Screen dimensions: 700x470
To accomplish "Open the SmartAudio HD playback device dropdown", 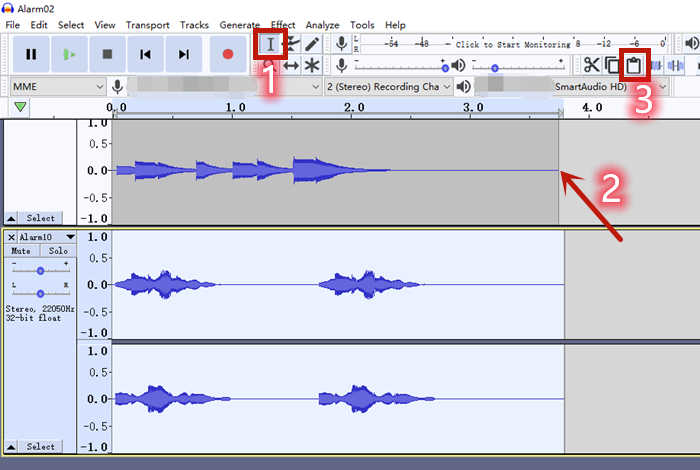I will point(571,87).
